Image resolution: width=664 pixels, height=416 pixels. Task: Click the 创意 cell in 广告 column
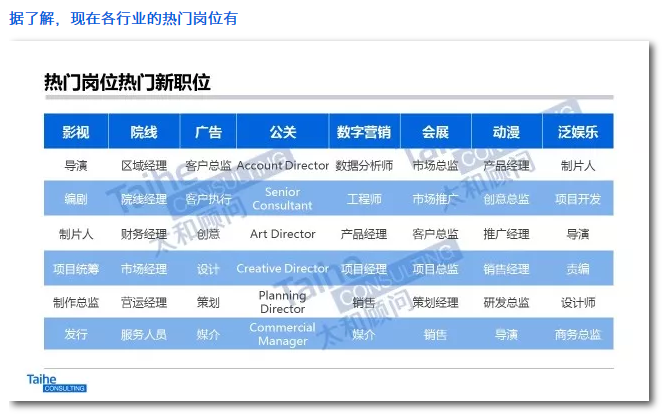point(208,234)
